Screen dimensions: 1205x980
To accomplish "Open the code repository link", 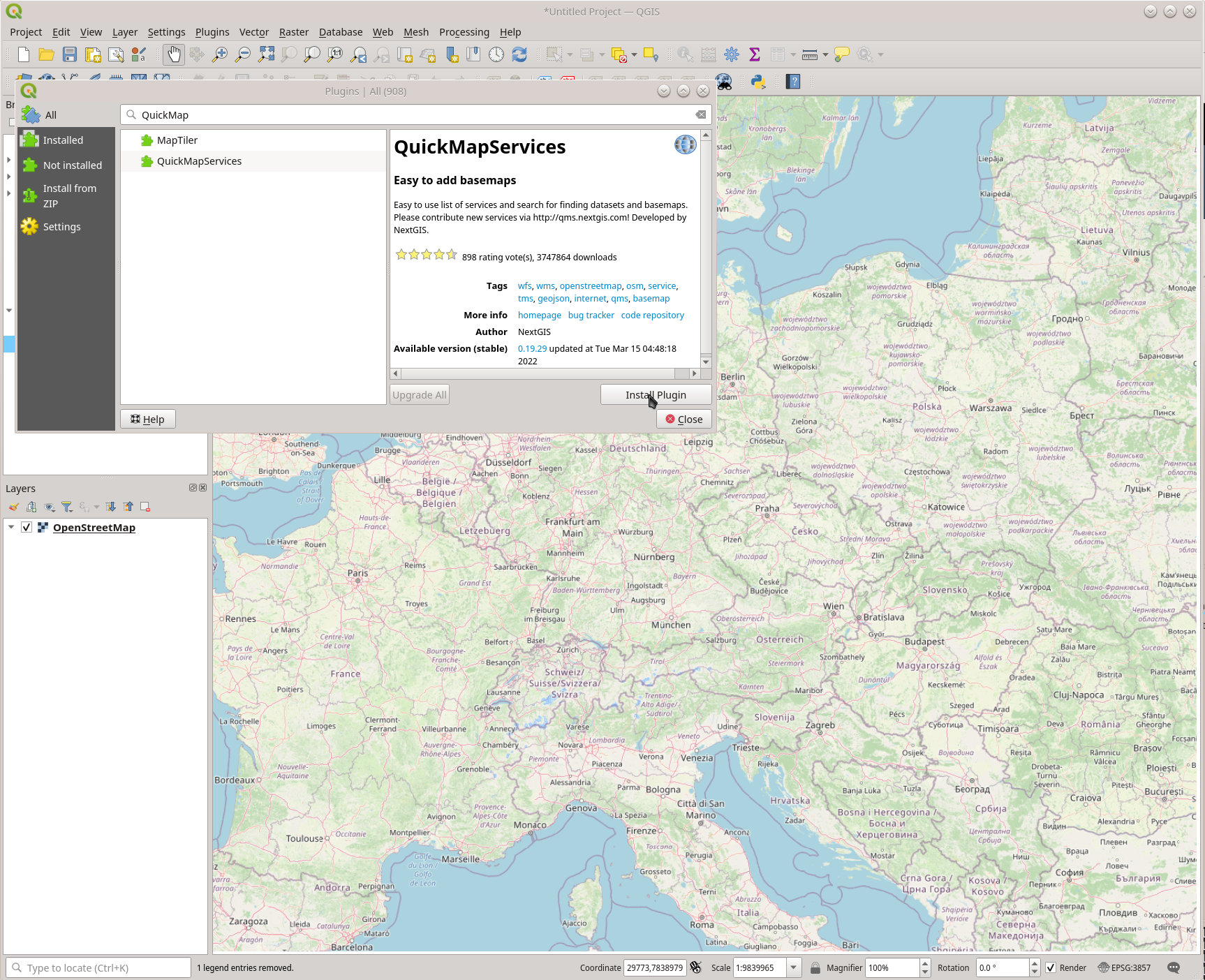I will [x=652, y=315].
